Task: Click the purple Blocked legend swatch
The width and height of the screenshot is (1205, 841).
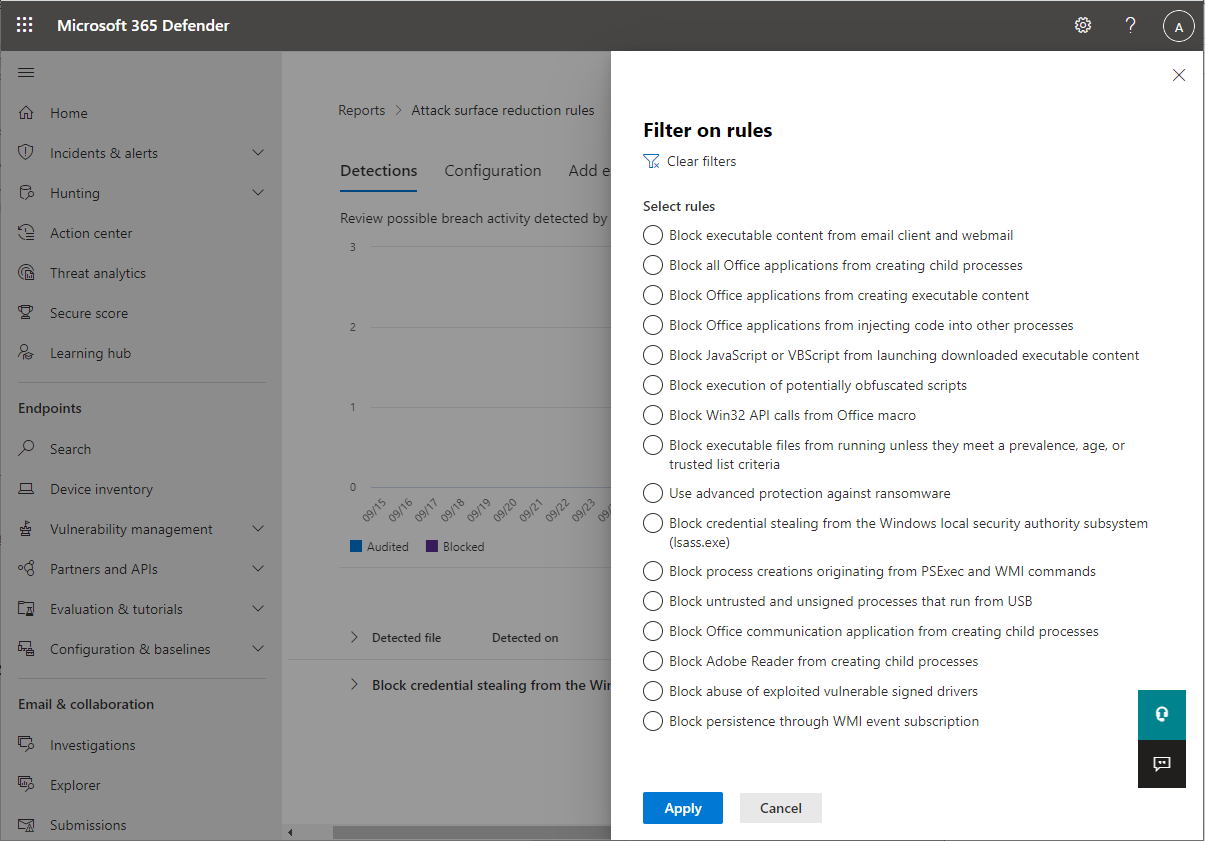Action: pyautogui.click(x=433, y=547)
